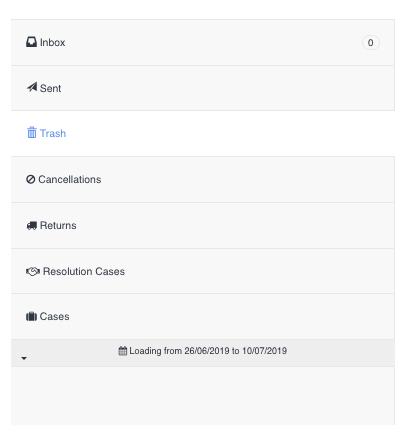Screen dimensions: 405x425
Task: Click the Cancellations ban icon
Action: 31,179
